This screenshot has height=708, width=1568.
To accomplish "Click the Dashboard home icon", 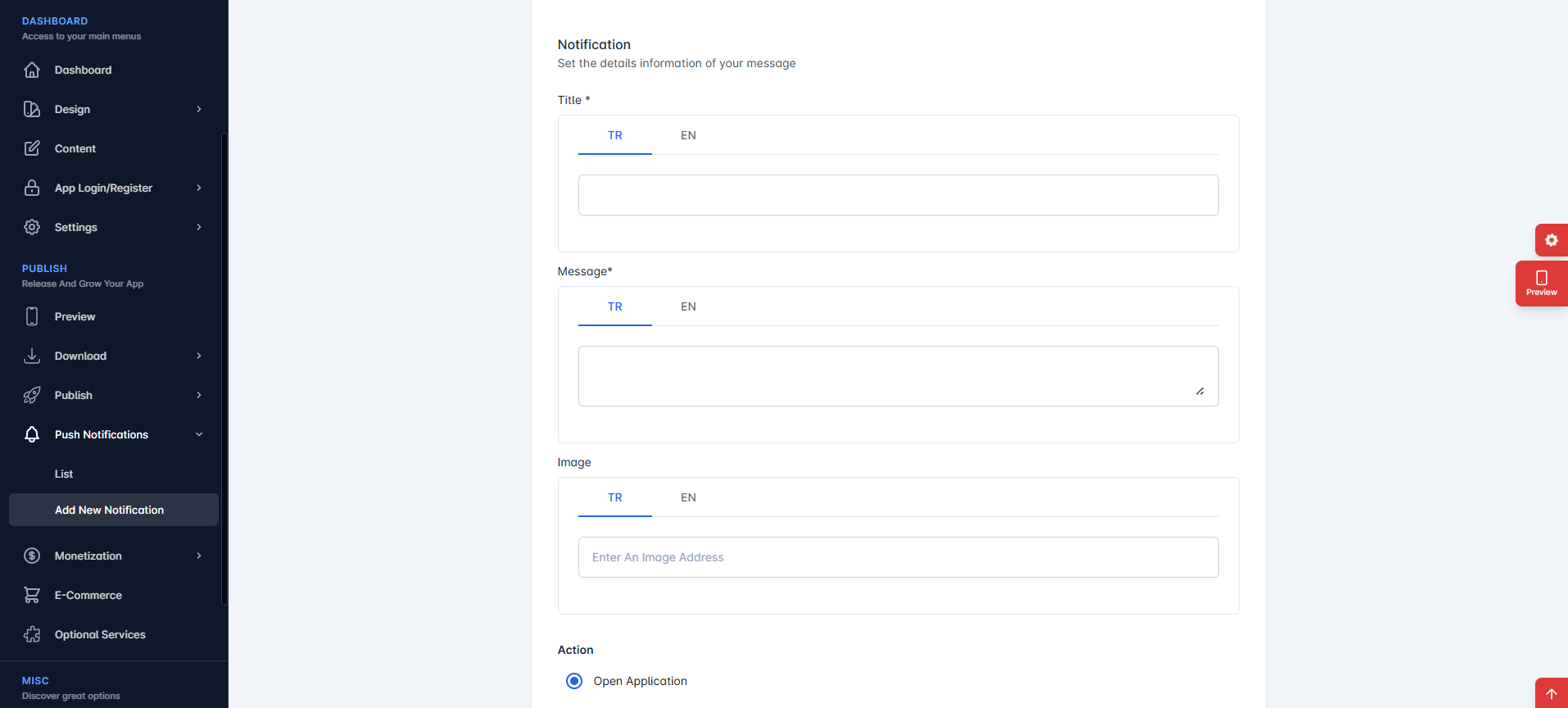I will pos(32,70).
